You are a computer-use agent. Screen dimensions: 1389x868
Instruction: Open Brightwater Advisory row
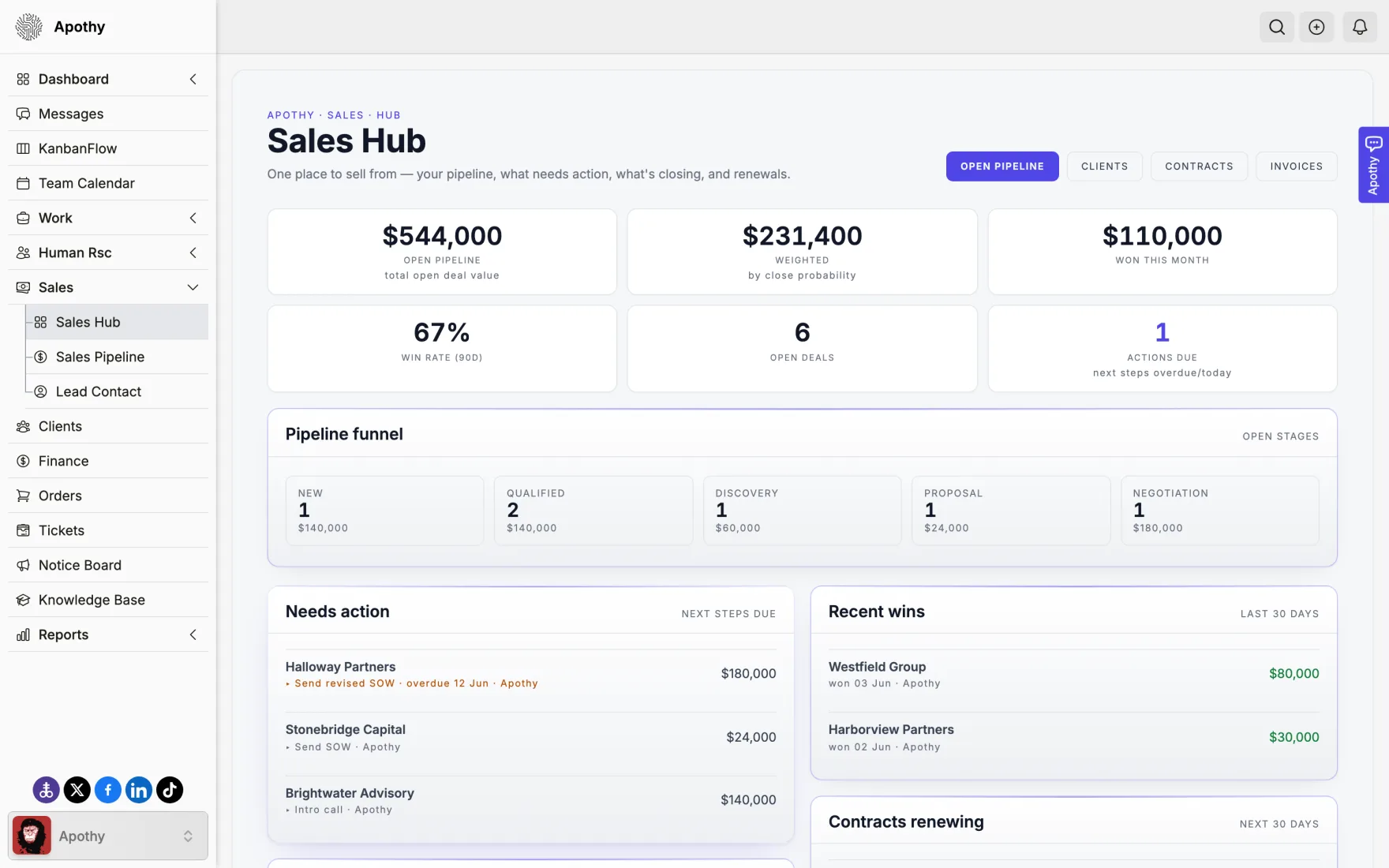coord(530,800)
